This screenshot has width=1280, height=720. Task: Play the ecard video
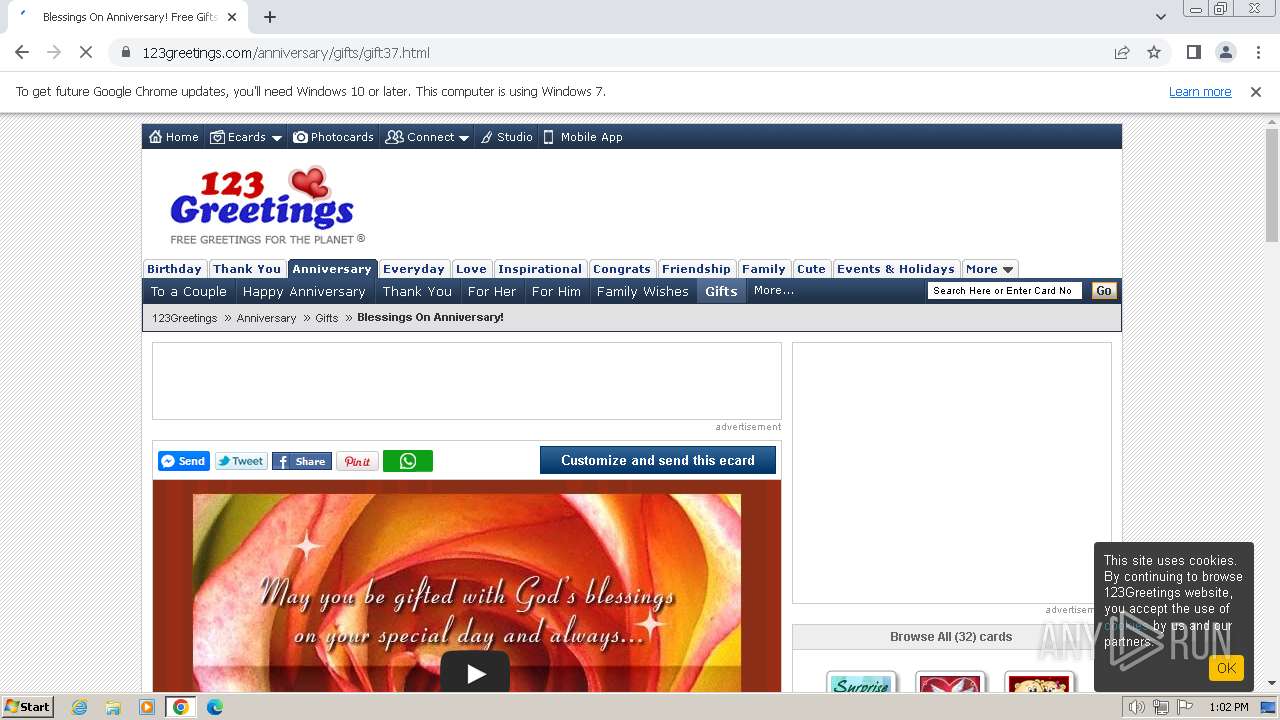[x=475, y=673]
